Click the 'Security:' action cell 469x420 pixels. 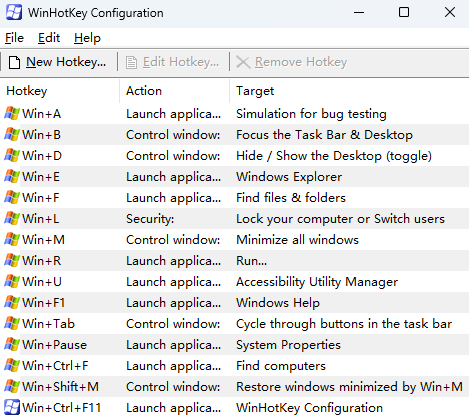pos(150,219)
